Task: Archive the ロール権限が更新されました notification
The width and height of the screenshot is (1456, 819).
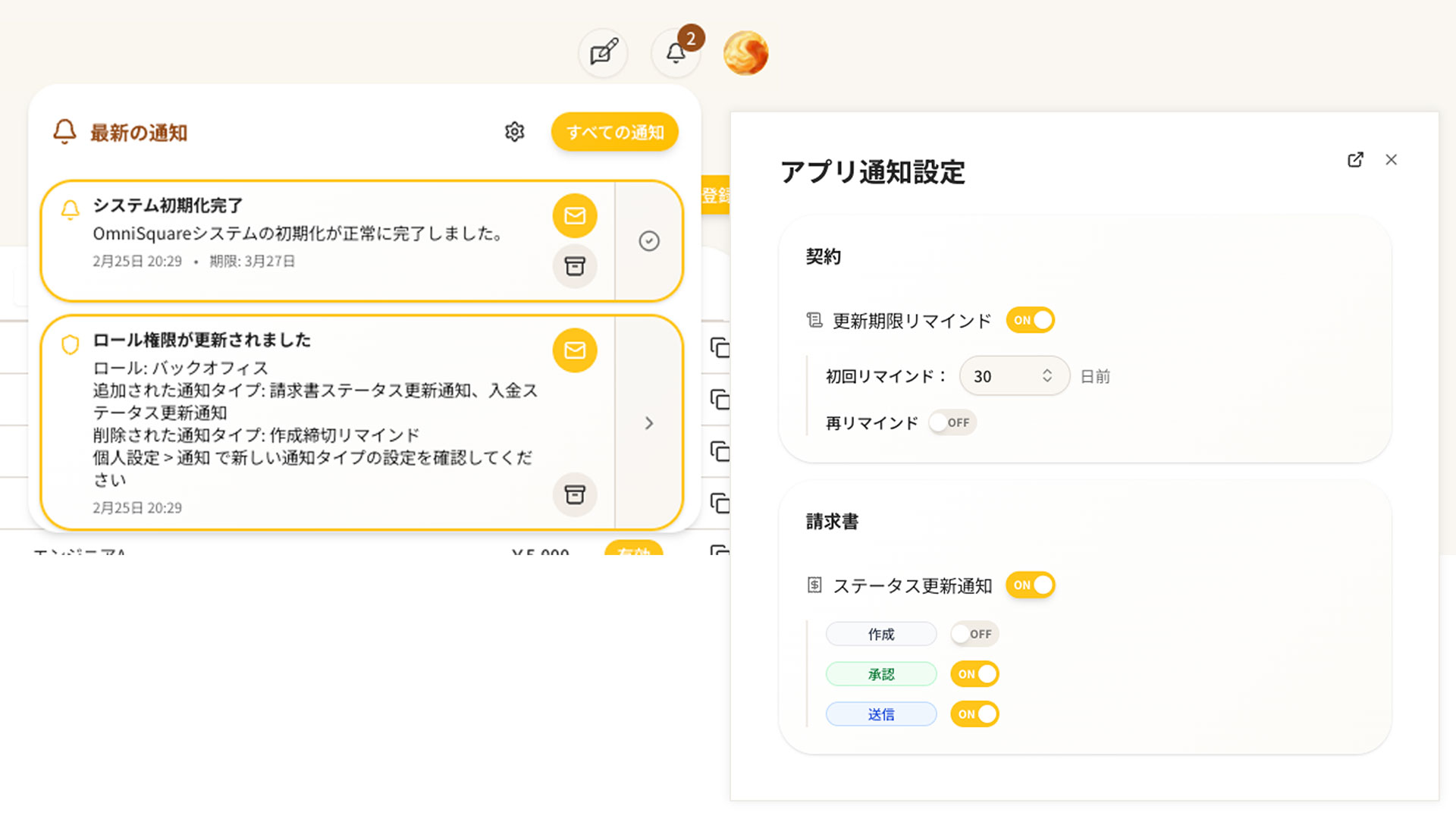Action: click(x=575, y=494)
